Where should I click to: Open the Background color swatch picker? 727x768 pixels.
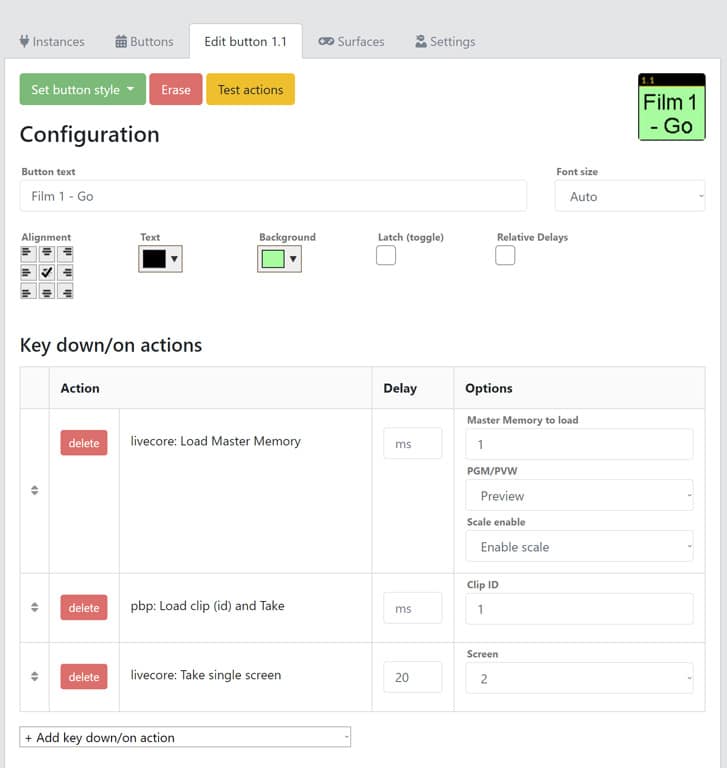(279, 259)
